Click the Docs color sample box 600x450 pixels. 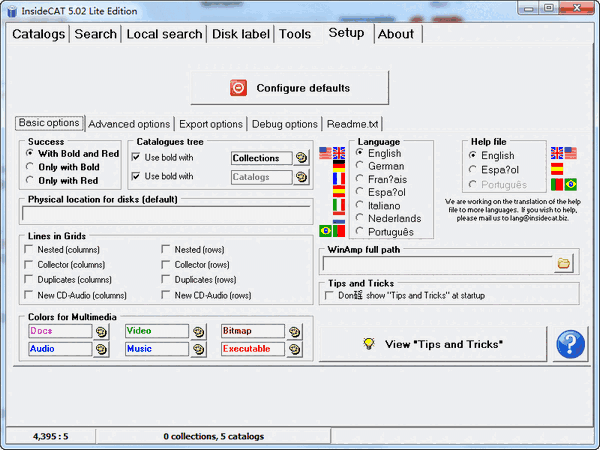coord(60,331)
